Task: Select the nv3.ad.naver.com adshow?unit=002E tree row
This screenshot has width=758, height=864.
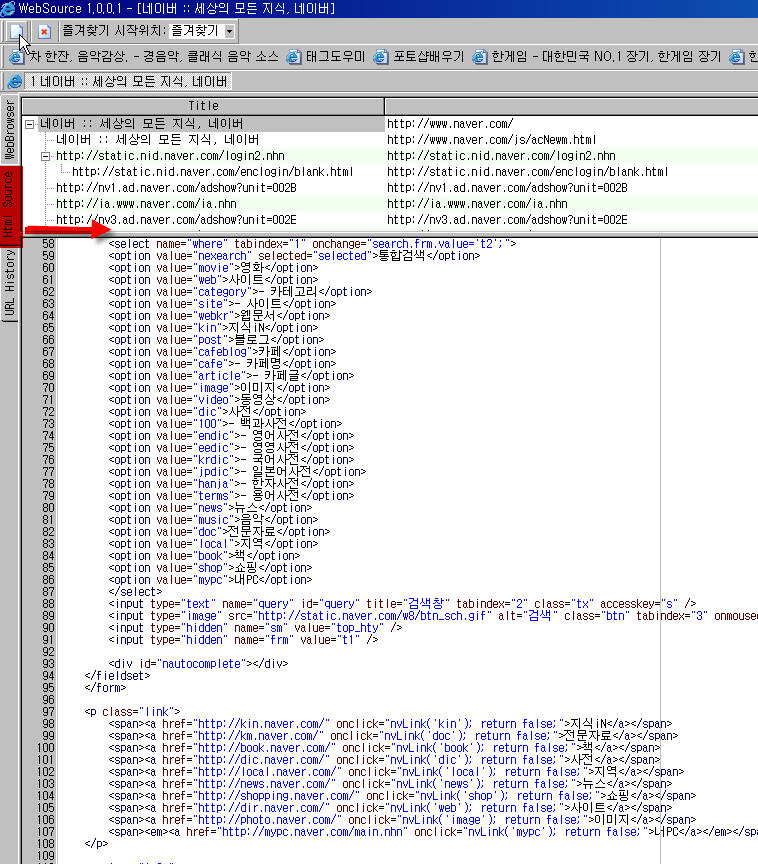Action: tap(176, 220)
